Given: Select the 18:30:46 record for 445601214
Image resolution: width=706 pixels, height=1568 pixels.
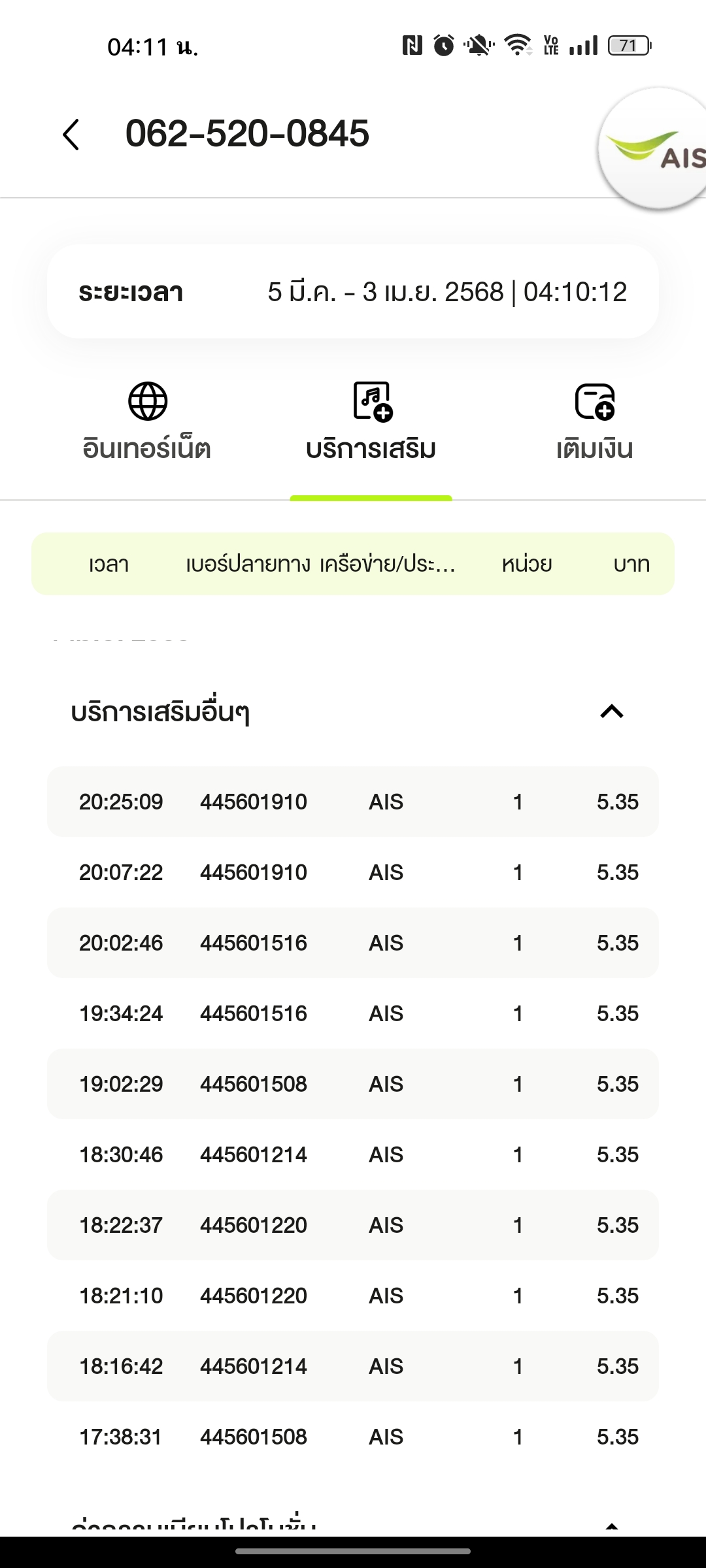Looking at the screenshot, I should point(353,1154).
